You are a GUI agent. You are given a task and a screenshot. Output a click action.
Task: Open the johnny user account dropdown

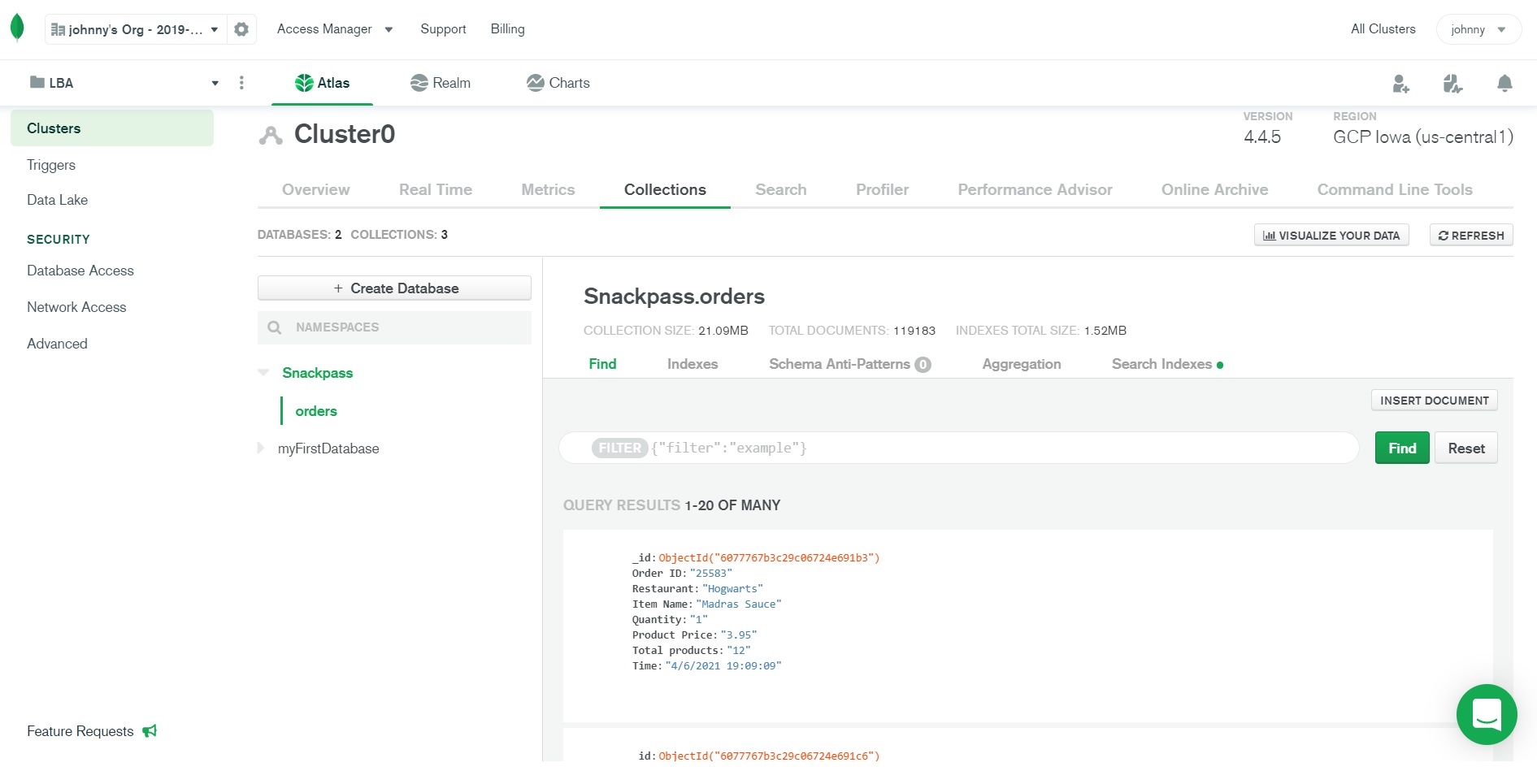[1478, 29]
